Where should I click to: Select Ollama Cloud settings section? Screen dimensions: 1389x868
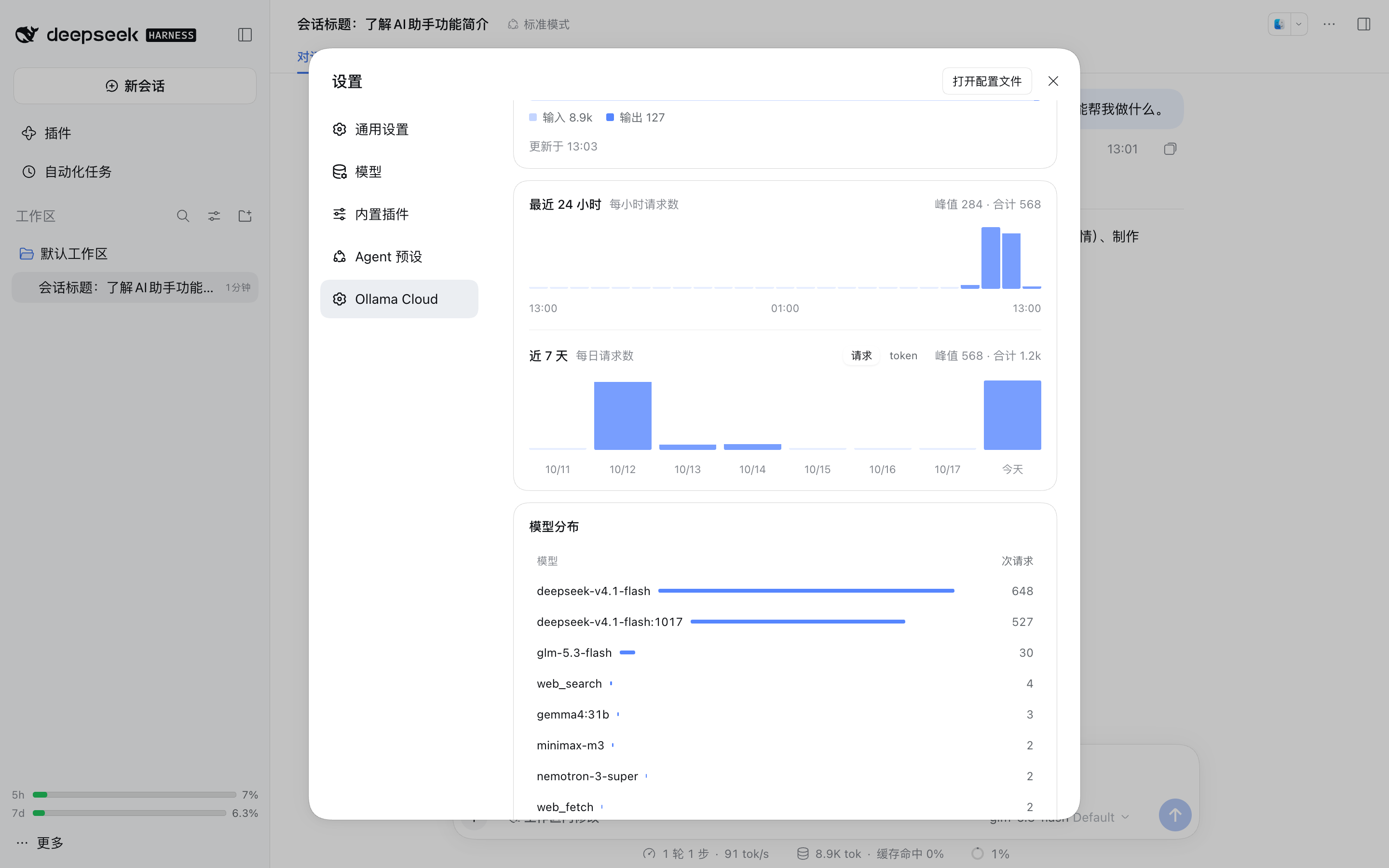pyautogui.click(x=399, y=299)
